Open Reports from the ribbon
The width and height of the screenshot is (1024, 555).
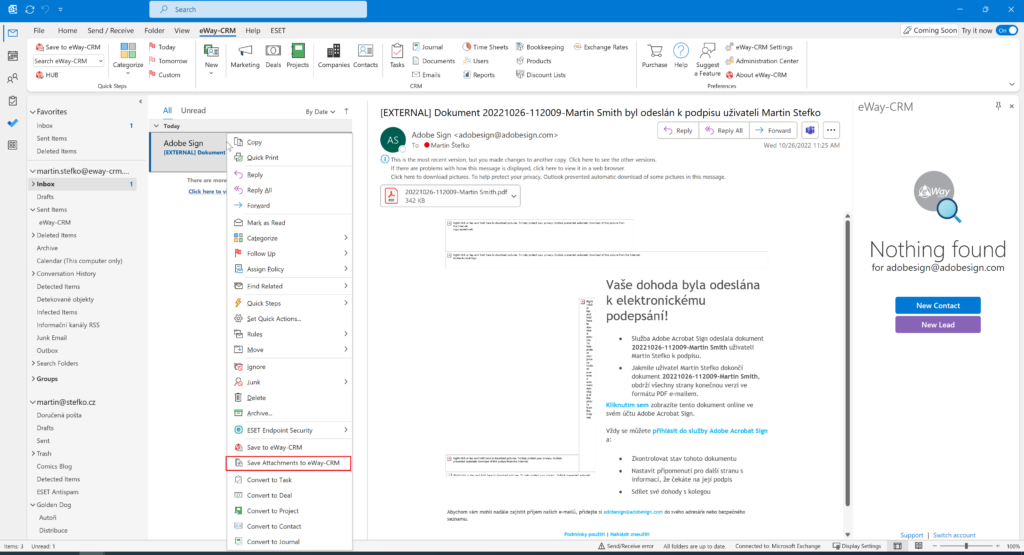pyautogui.click(x=479, y=75)
